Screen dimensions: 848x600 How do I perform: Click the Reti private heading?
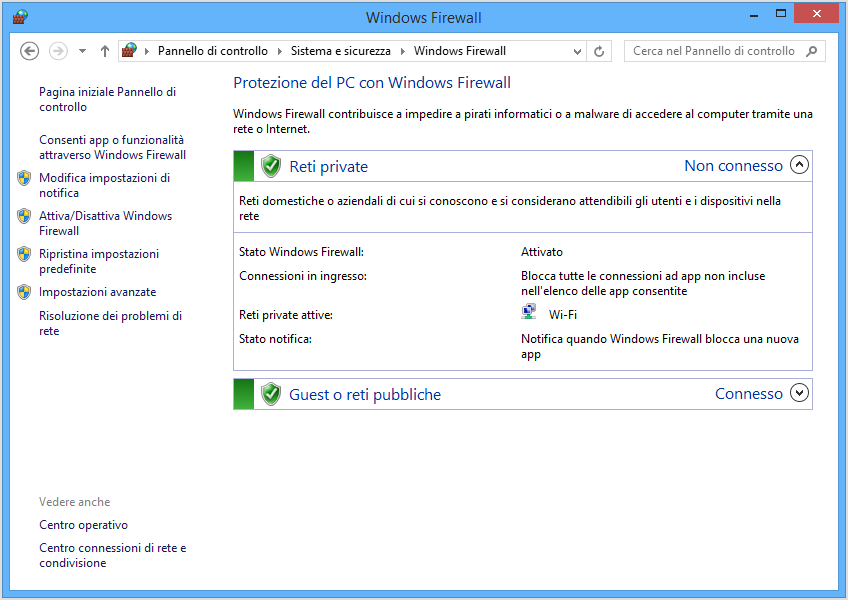pyautogui.click(x=328, y=166)
